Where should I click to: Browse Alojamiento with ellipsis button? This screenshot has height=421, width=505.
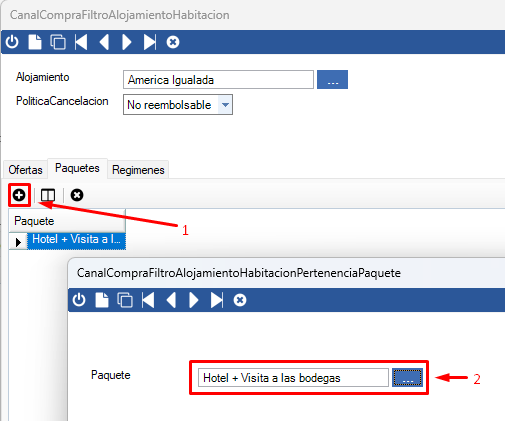(x=332, y=79)
